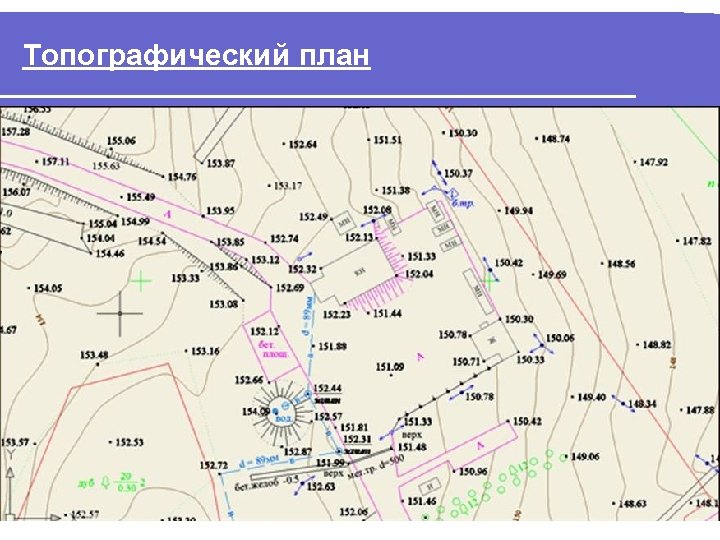Click elevation mark 154.05
720x540 pixels.
48,288
